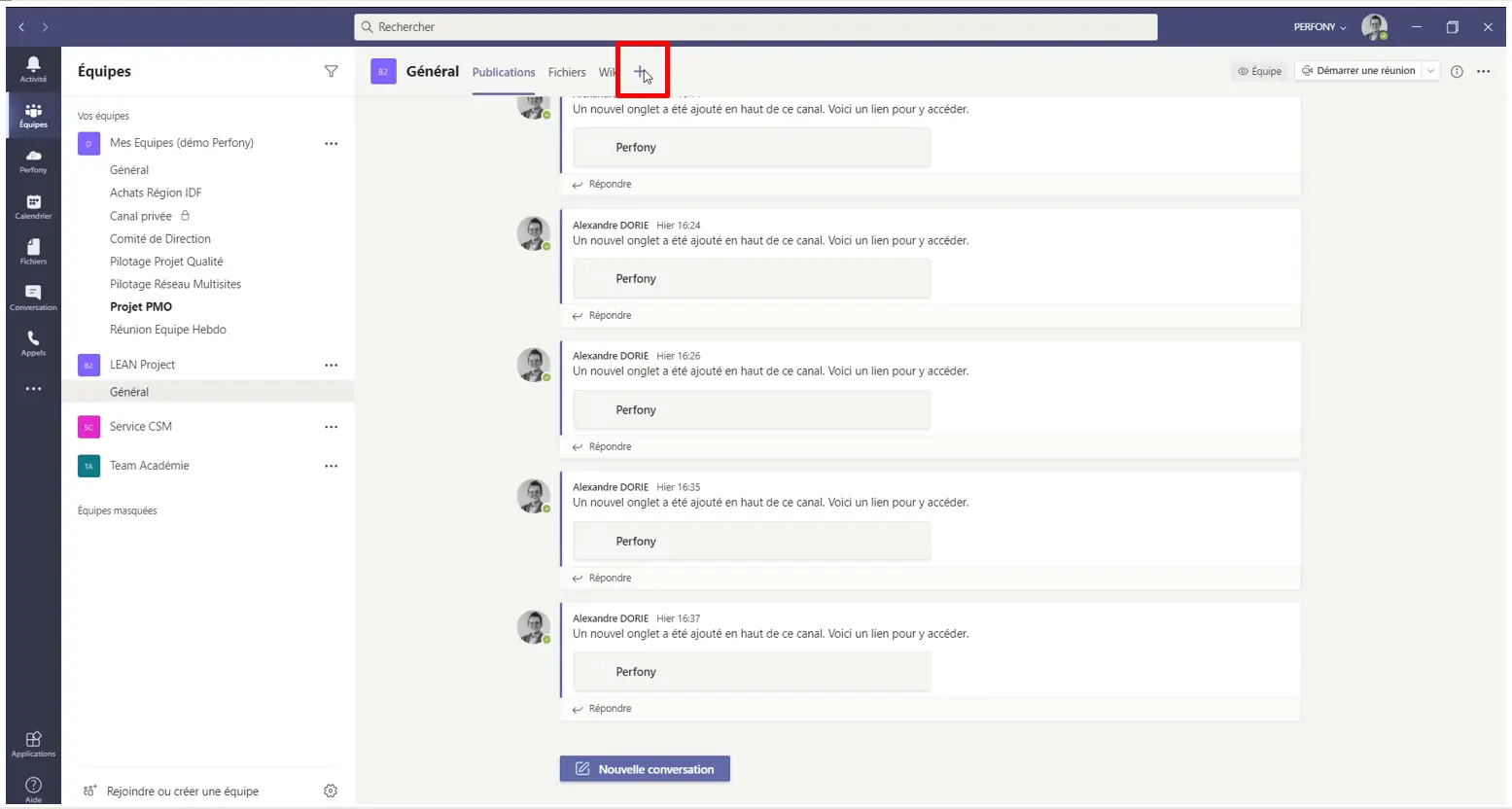The image size is (1512, 809).
Task: Select the Comité de Direction channel
Action: click(160, 238)
